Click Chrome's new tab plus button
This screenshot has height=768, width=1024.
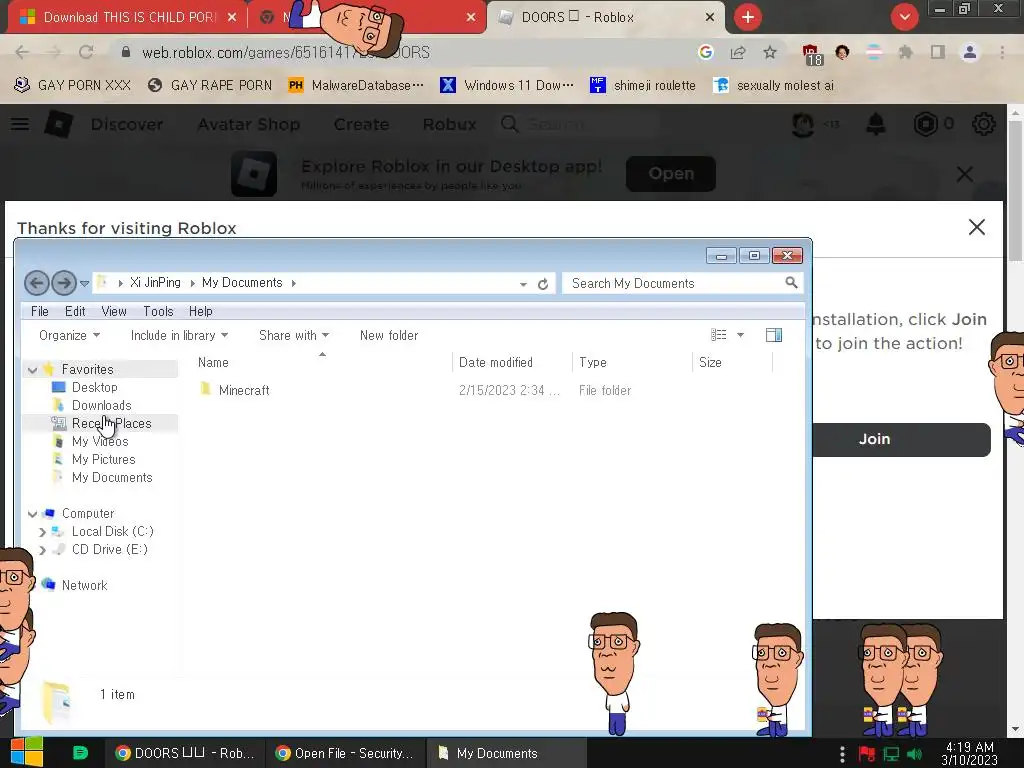(748, 17)
